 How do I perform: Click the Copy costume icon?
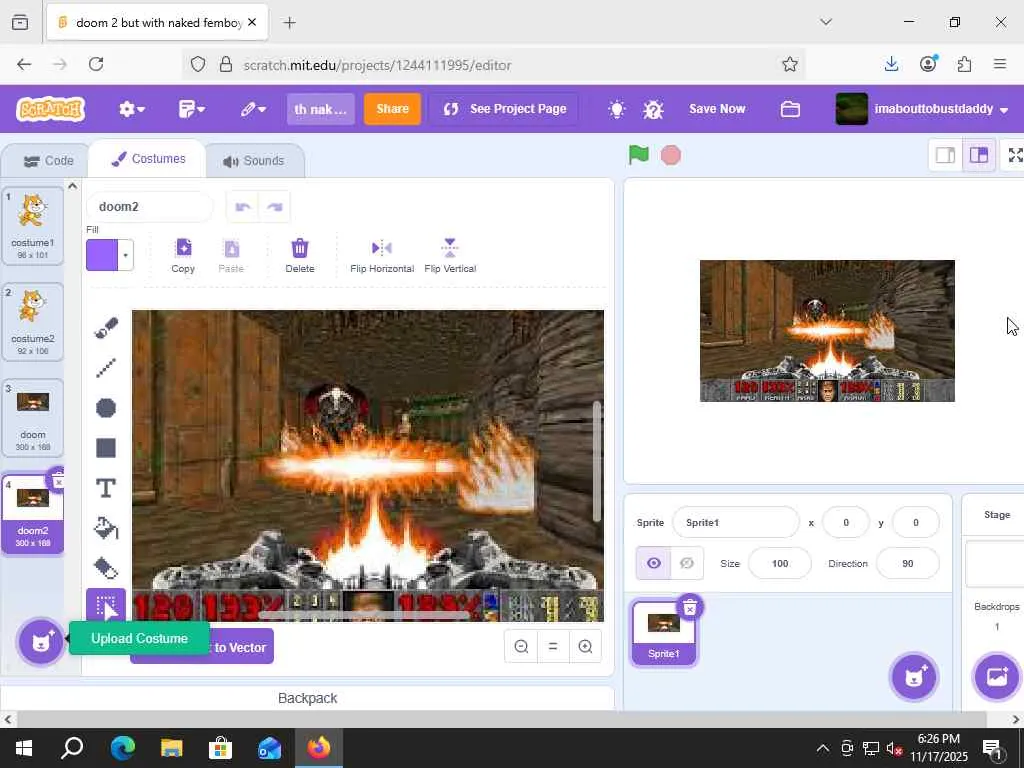click(x=184, y=255)
